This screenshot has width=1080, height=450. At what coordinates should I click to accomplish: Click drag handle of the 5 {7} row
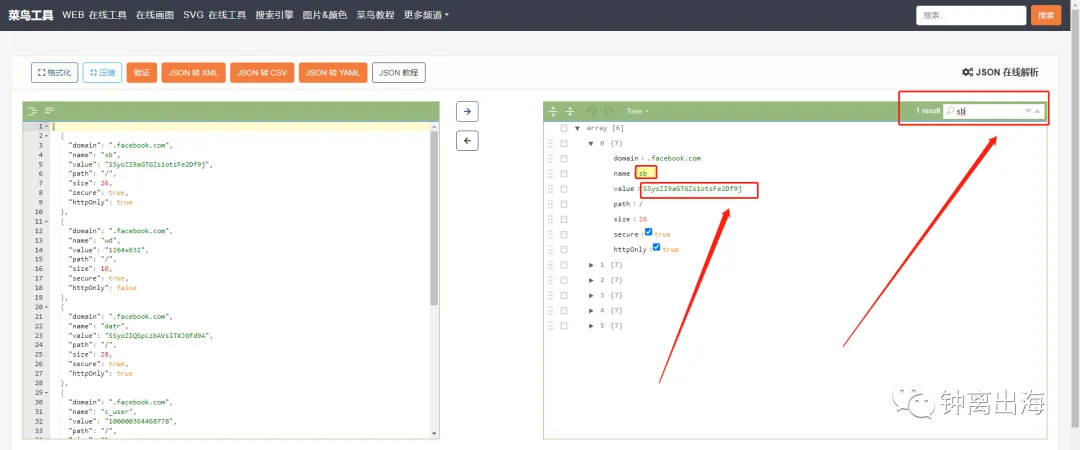click(550, 325)
